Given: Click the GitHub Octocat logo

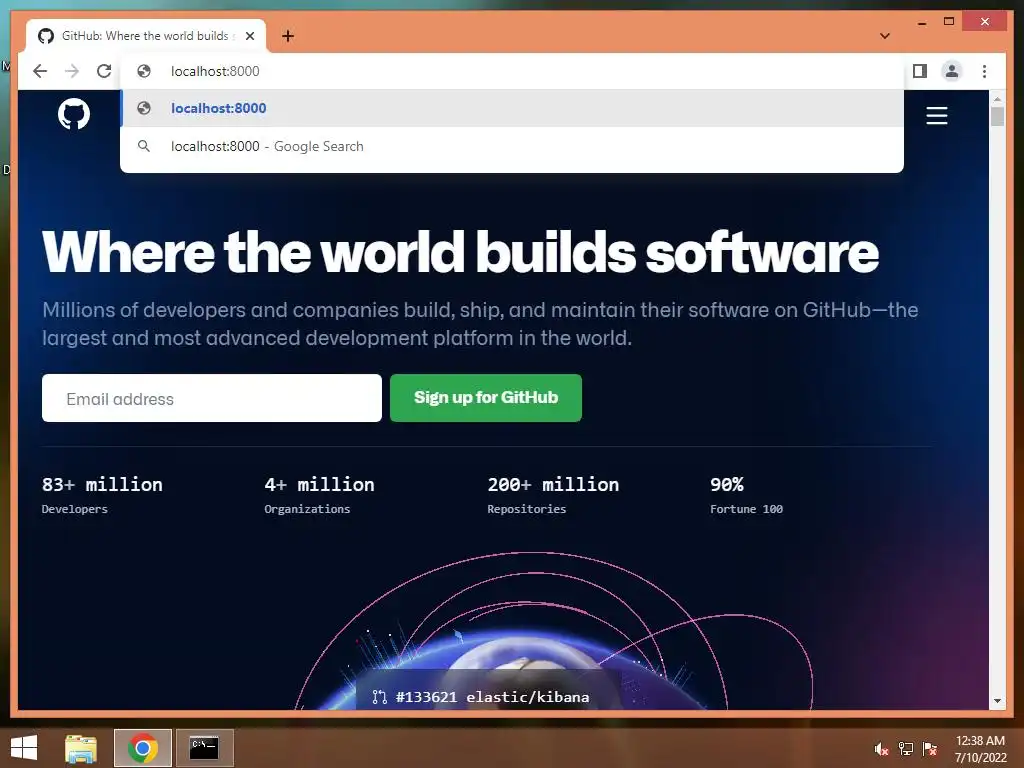Looking at the screenshot, I should [74, 114].
